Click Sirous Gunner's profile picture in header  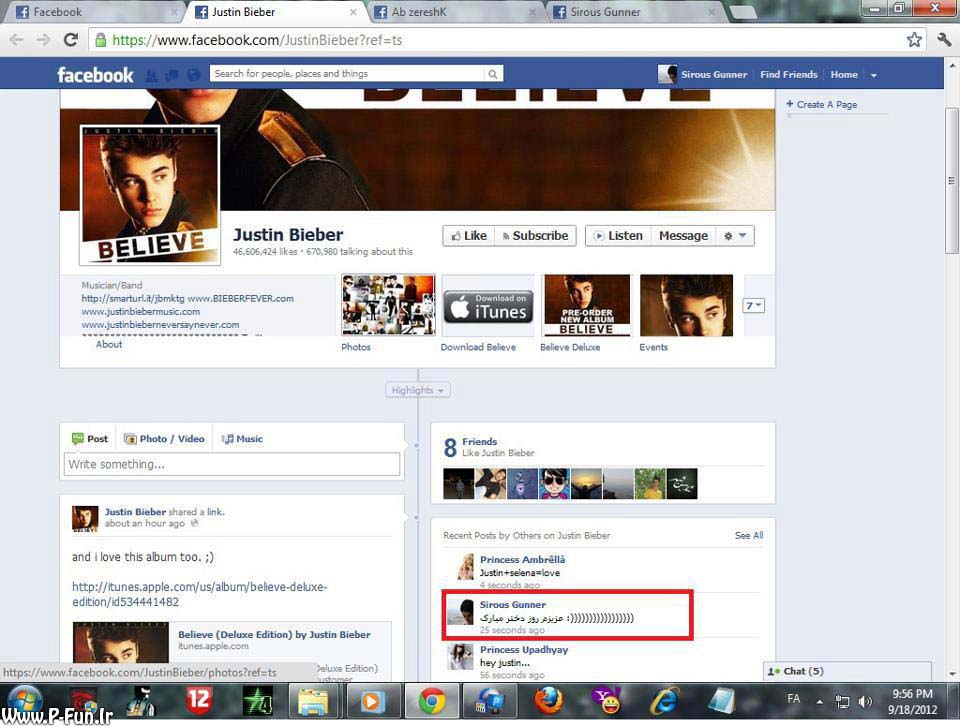pos(667,74)
